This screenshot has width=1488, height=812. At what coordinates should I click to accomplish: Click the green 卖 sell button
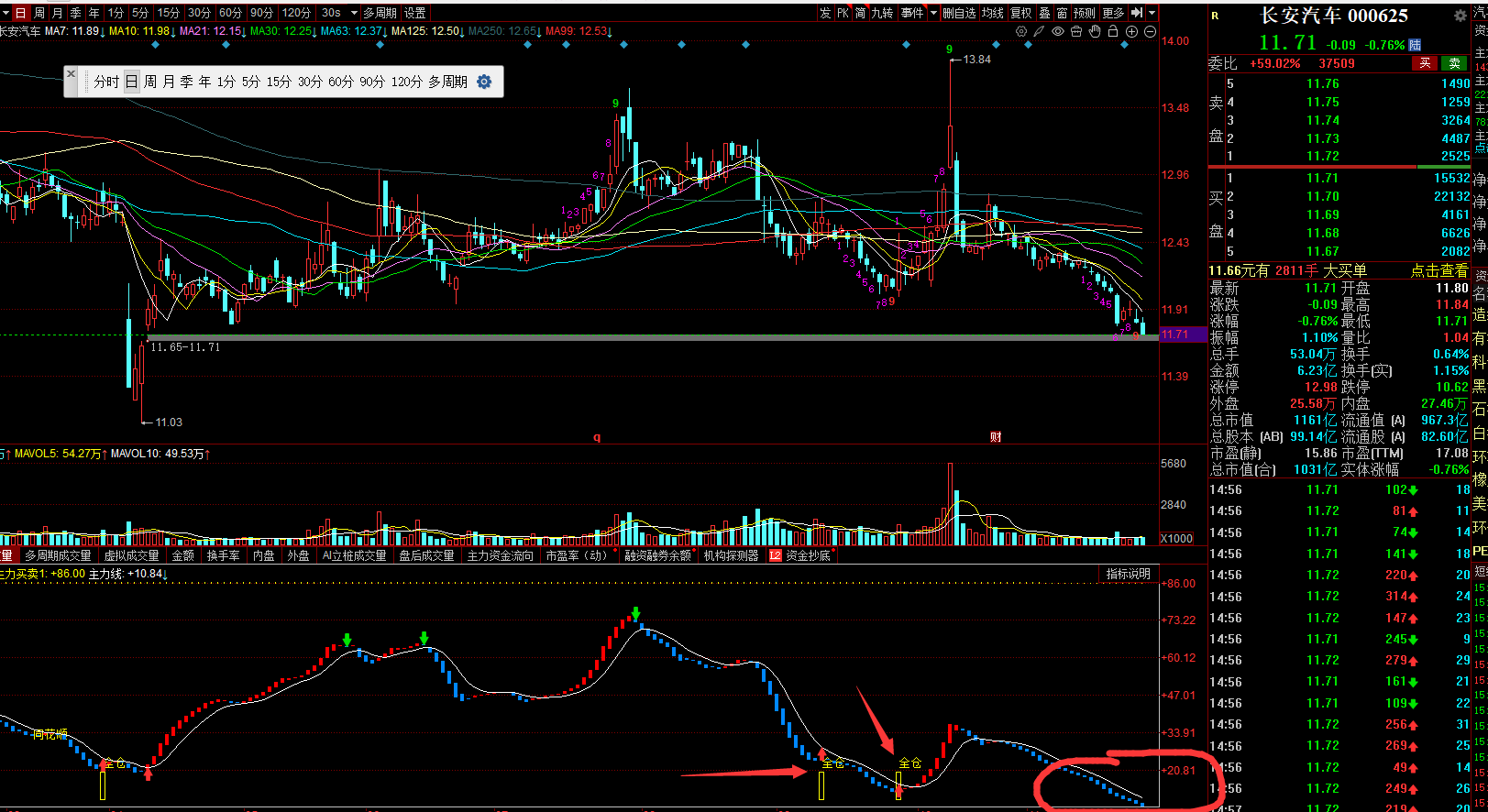[1454, 63]
